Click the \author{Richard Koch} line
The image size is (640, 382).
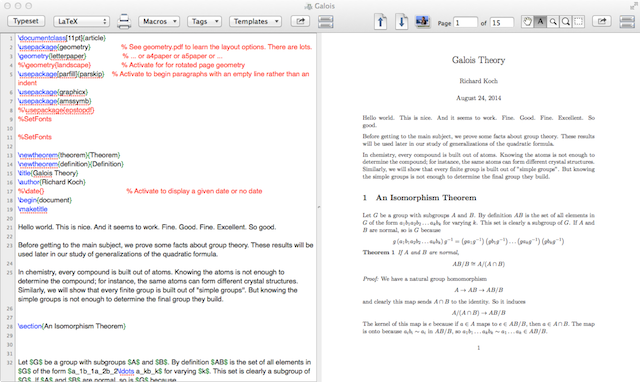point(52,182)
